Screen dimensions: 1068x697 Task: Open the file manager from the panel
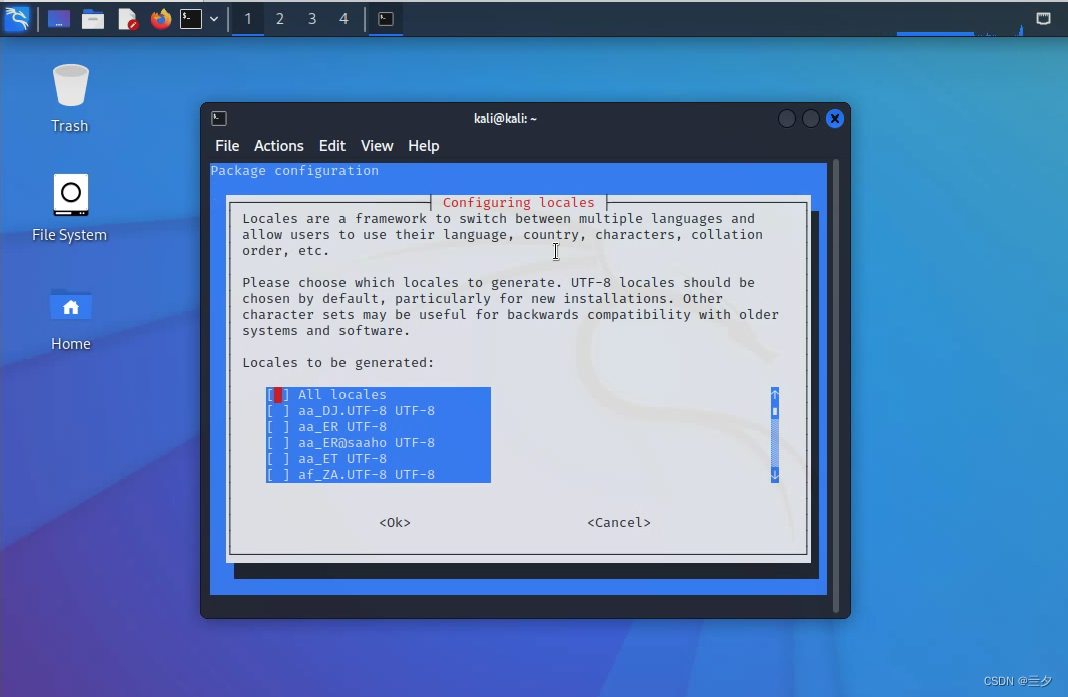[93, 18]
